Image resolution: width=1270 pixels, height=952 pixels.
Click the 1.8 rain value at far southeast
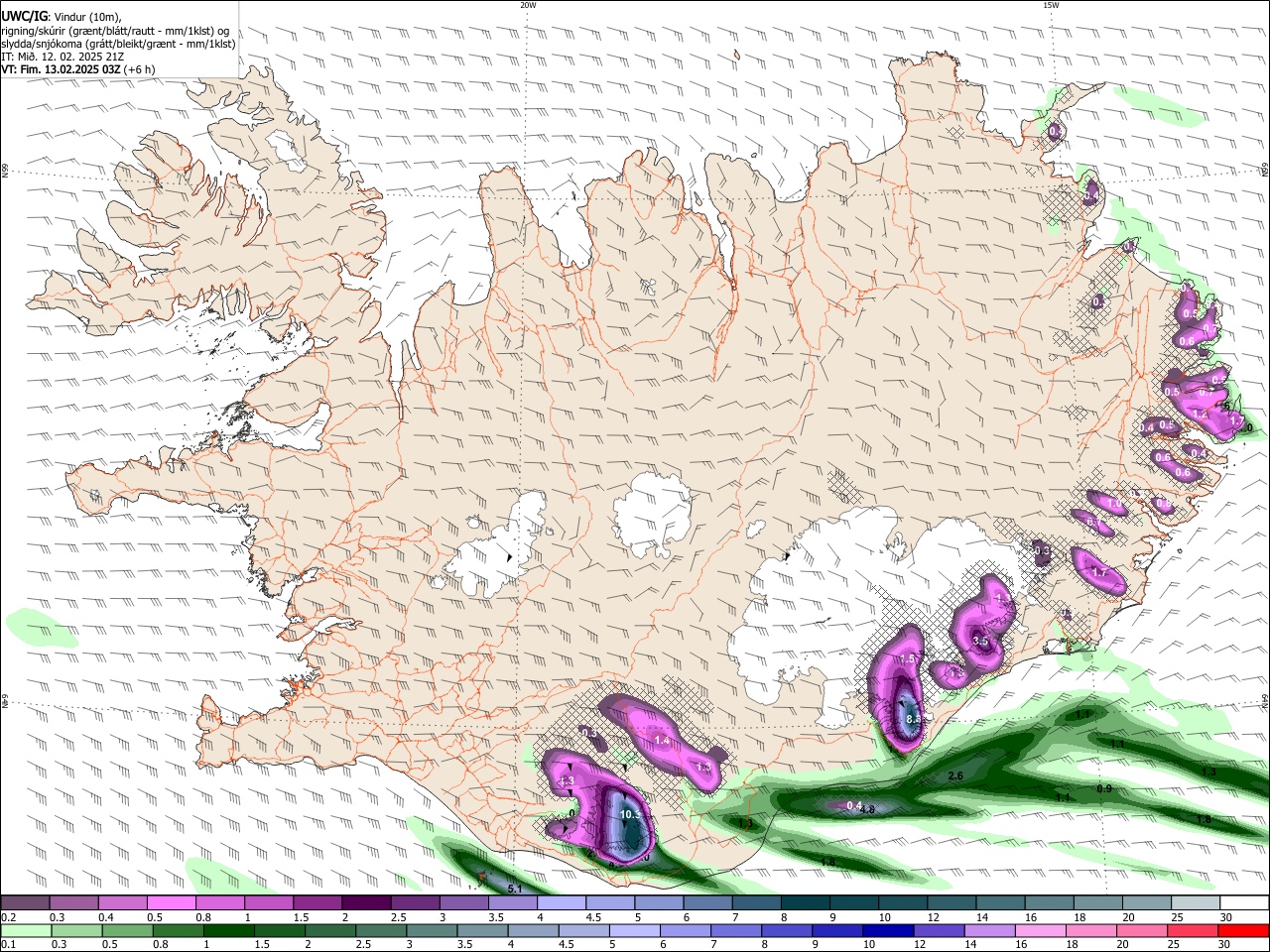[1204, 819]
